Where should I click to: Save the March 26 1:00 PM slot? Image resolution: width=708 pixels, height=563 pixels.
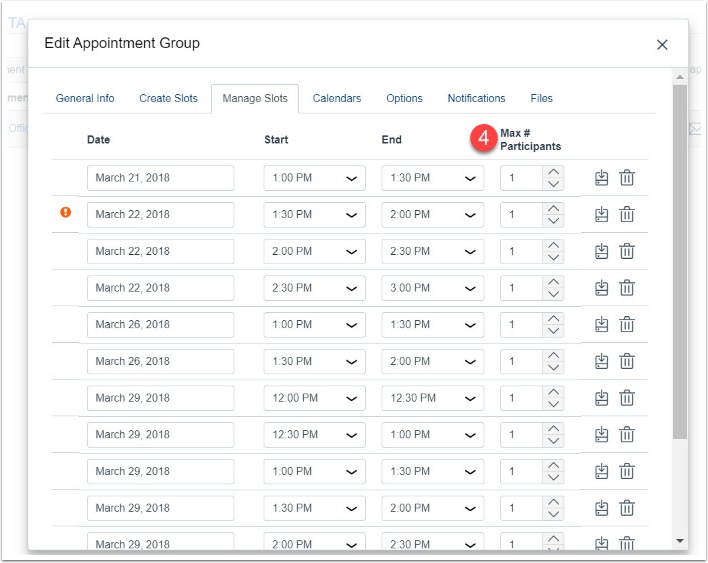[x=601, y=325]
